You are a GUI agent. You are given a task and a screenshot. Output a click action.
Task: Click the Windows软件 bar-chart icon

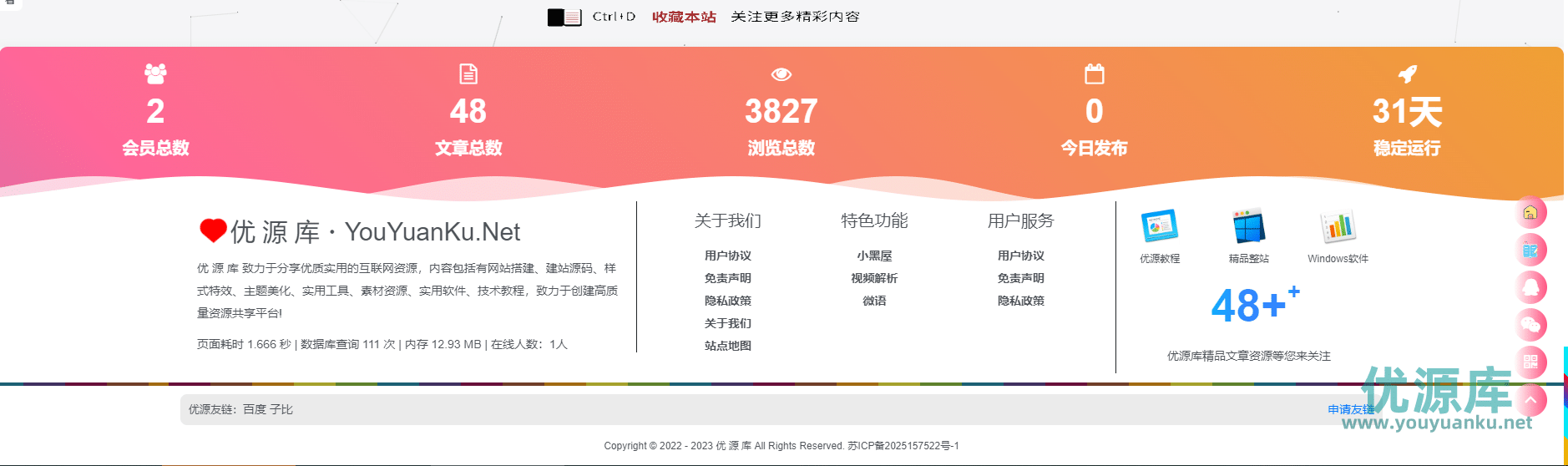(1338, 226)
